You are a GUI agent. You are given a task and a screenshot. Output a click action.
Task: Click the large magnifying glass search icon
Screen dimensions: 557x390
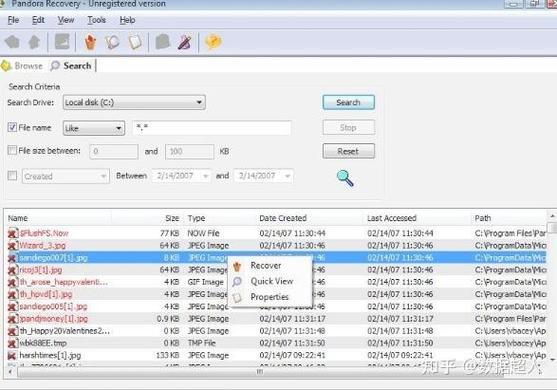coord(345,178)
